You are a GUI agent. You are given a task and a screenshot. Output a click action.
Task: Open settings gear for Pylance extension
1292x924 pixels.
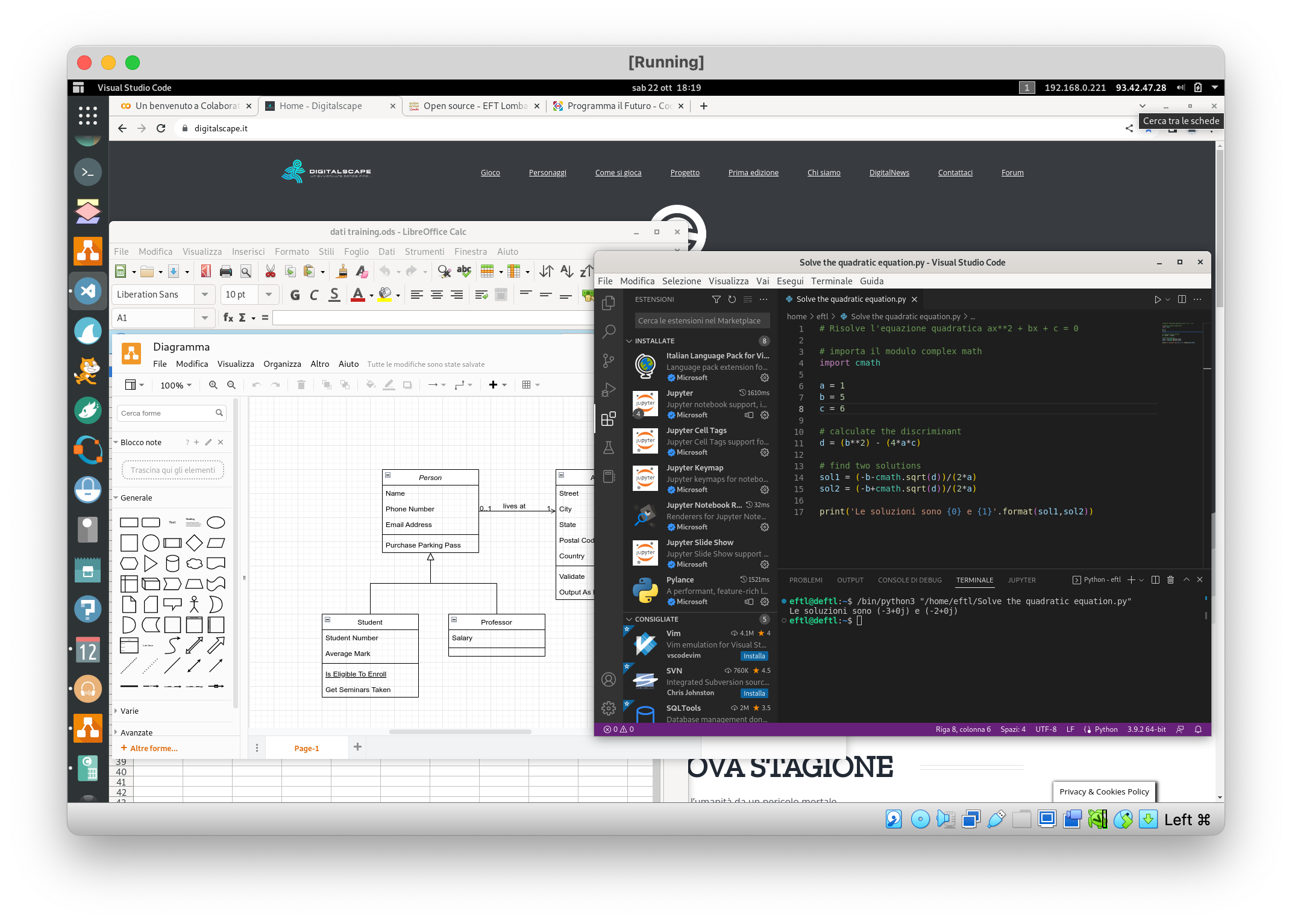[765, 602]
